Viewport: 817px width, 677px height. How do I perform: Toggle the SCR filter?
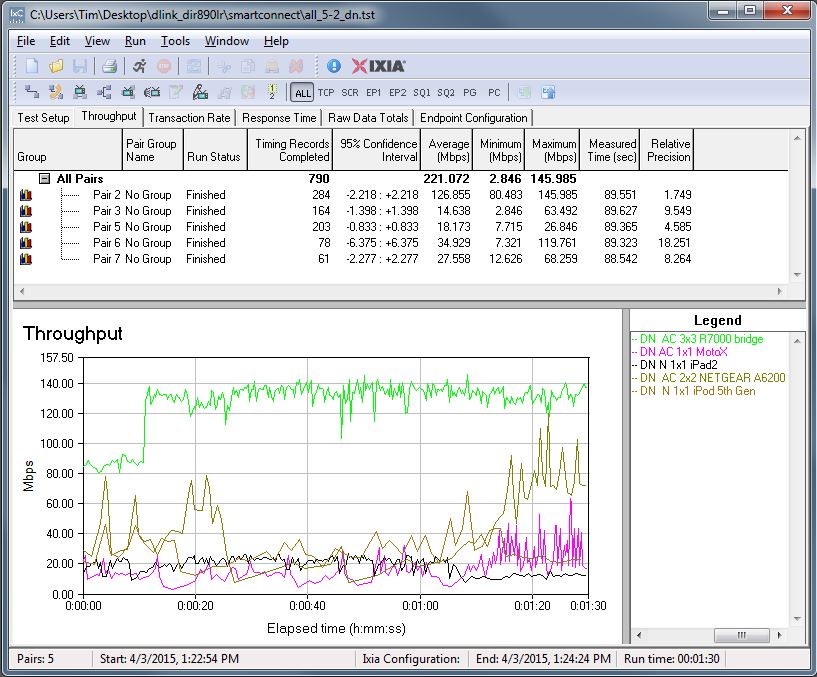click(x=350, y=93)
